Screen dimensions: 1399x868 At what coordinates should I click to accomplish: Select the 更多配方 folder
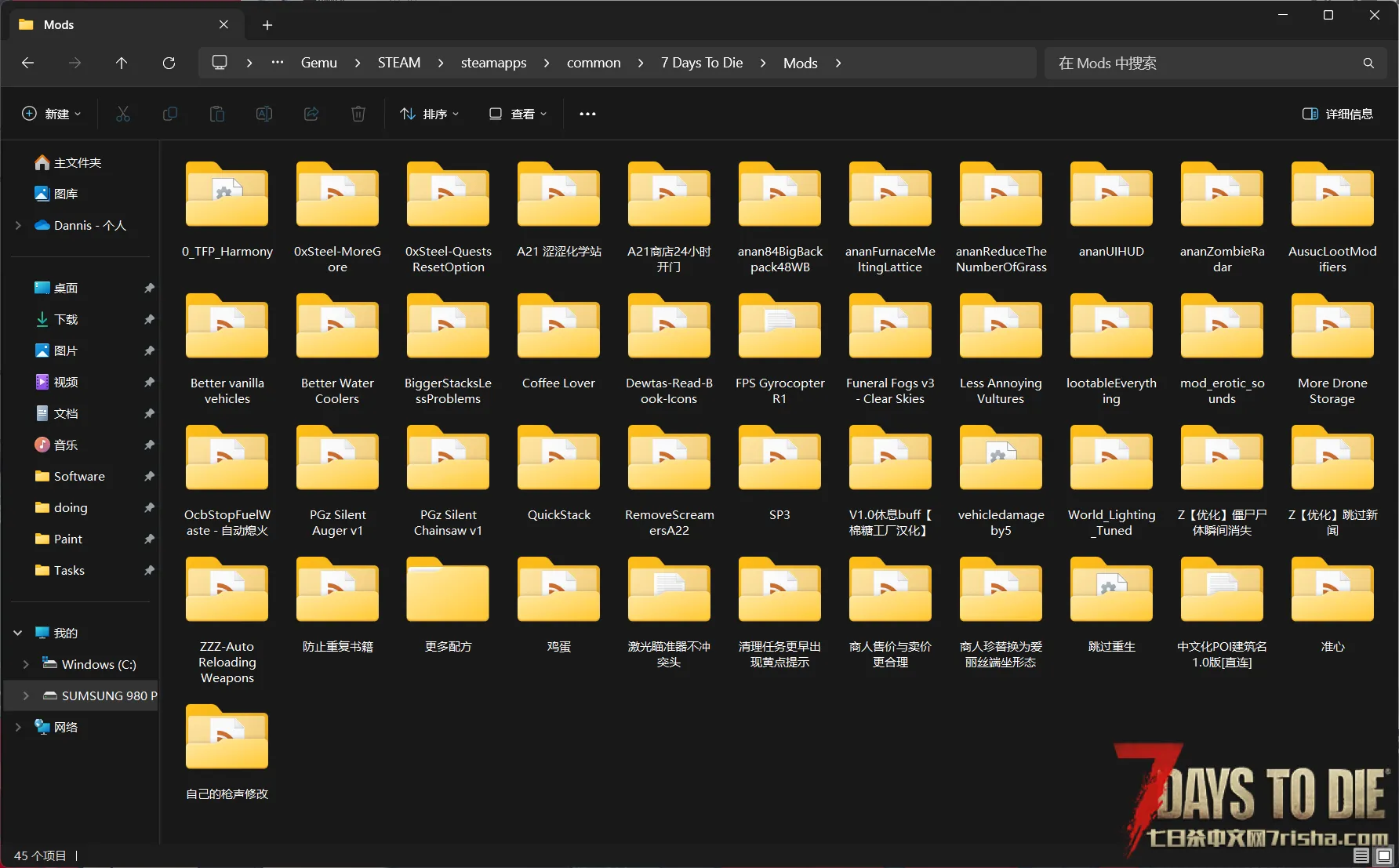[448, 605]
